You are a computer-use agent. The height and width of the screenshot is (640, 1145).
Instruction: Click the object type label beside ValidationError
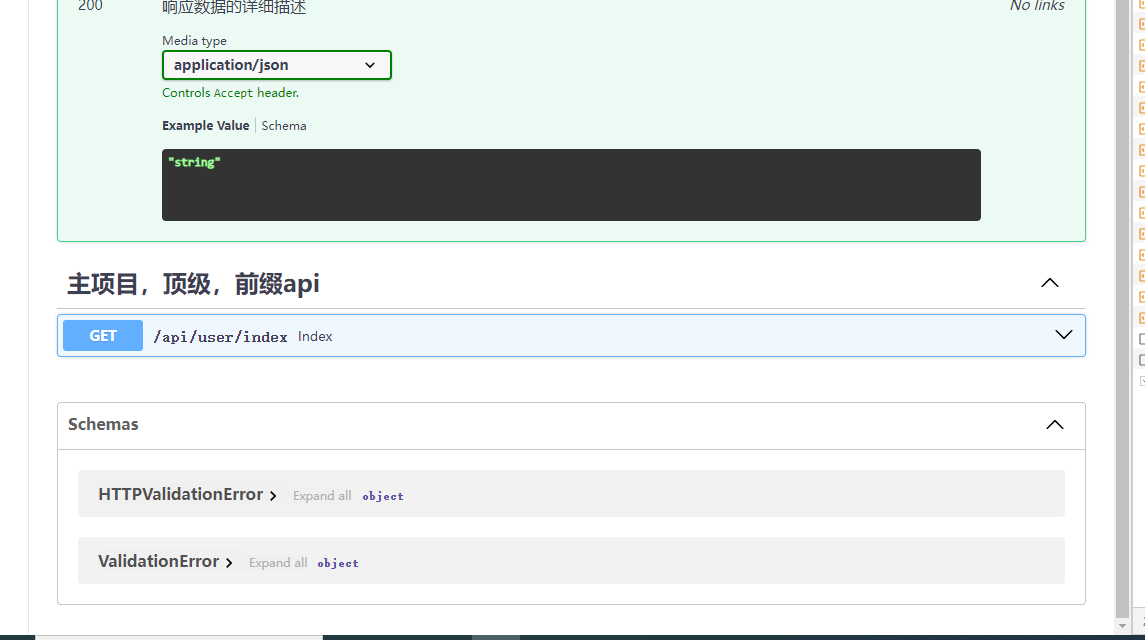click(x=338, y=563)
